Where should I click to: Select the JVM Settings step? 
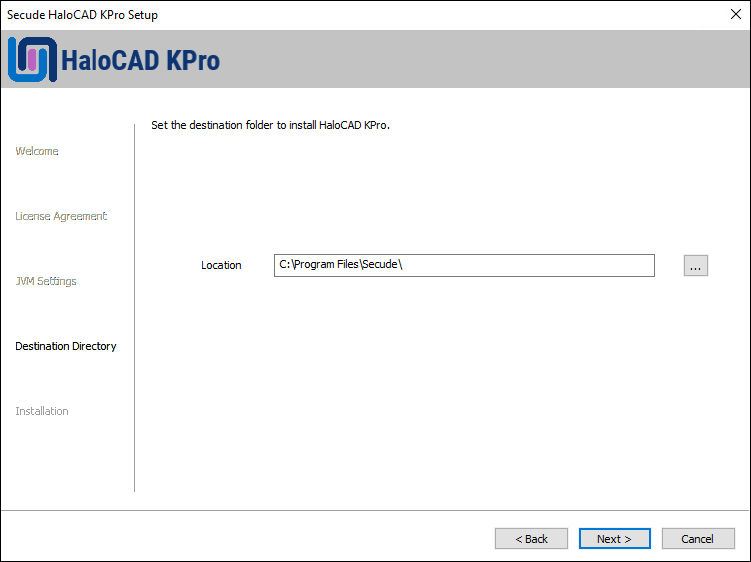tap(46, 281)
